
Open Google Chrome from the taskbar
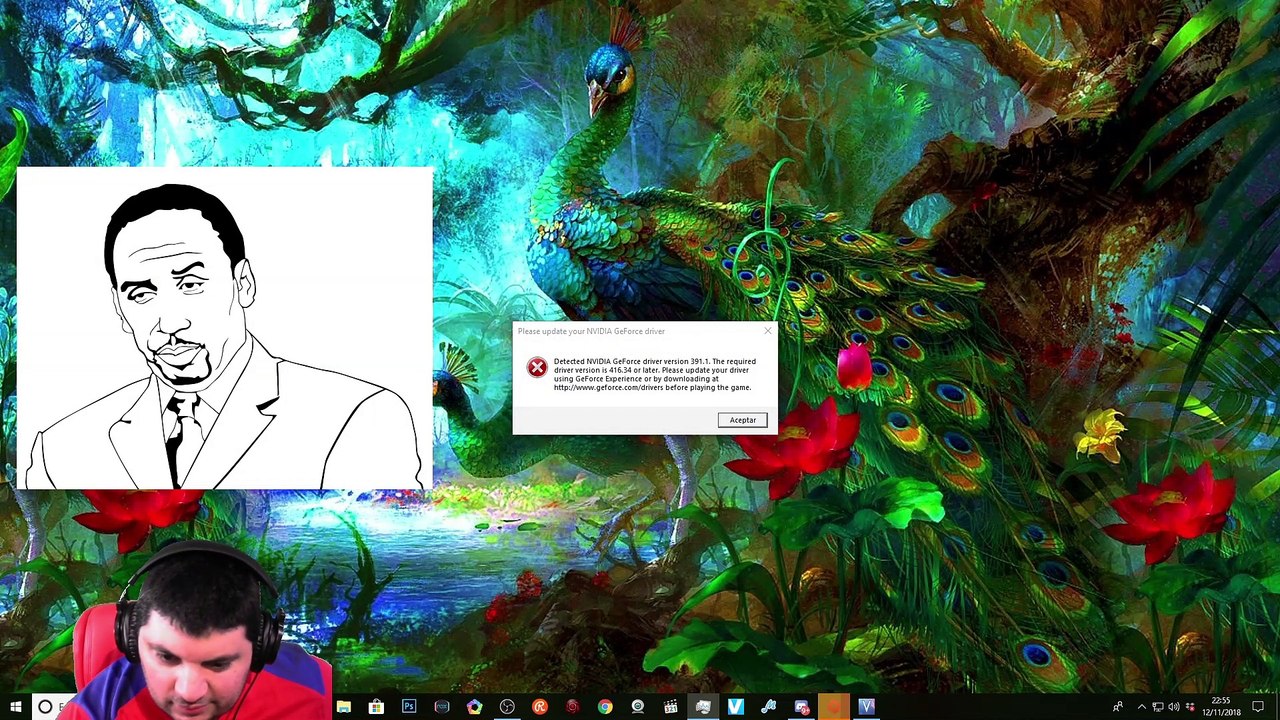(605, 707)
